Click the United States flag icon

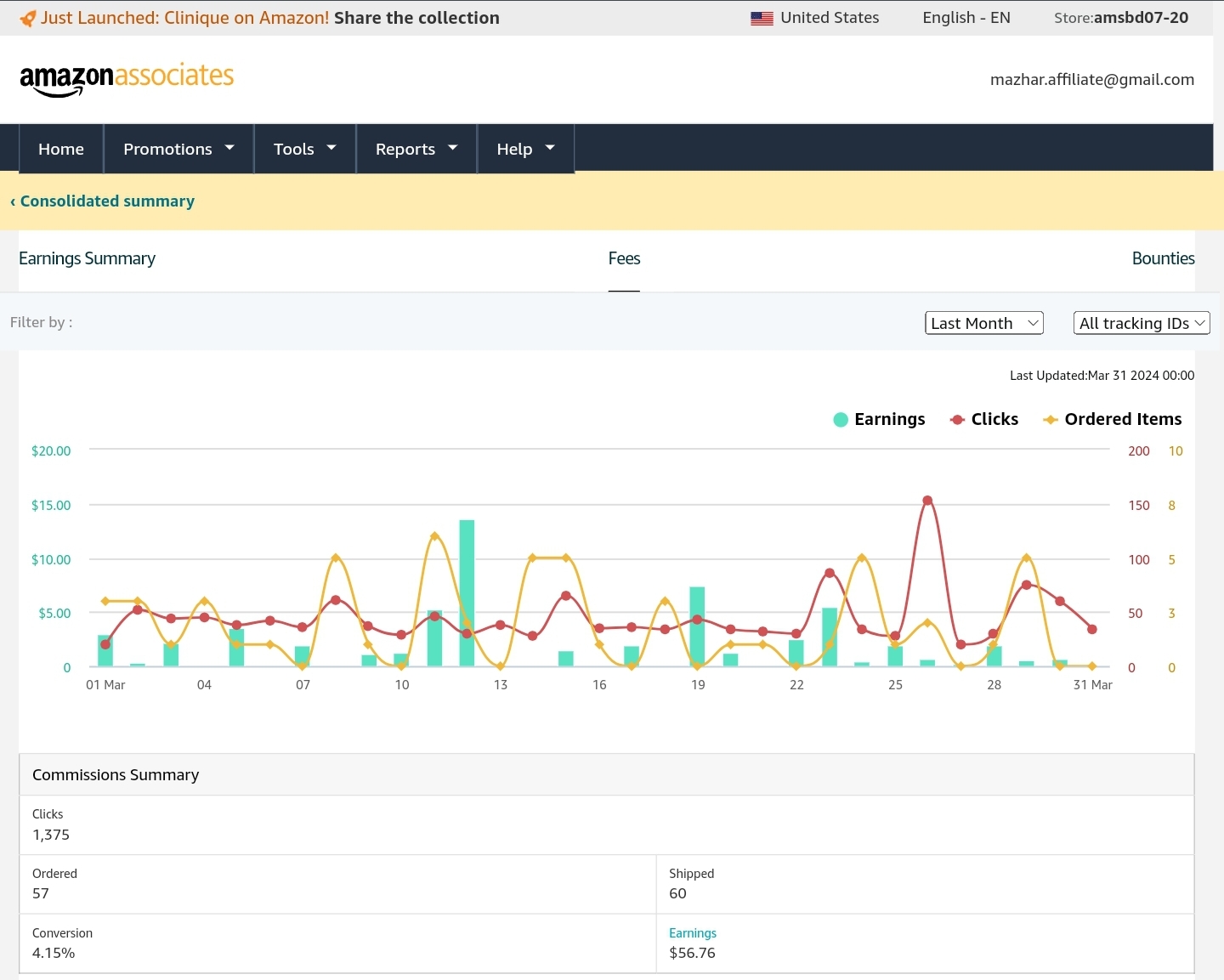point(762,18)
